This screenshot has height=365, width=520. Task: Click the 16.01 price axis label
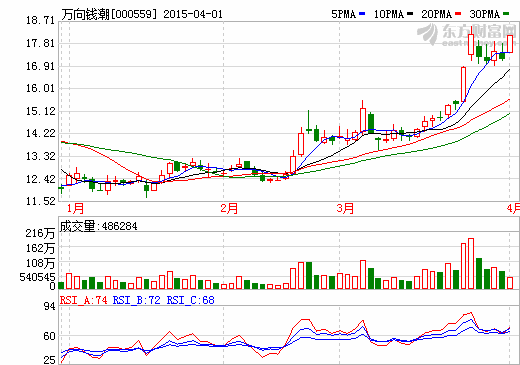click(40, 88)
